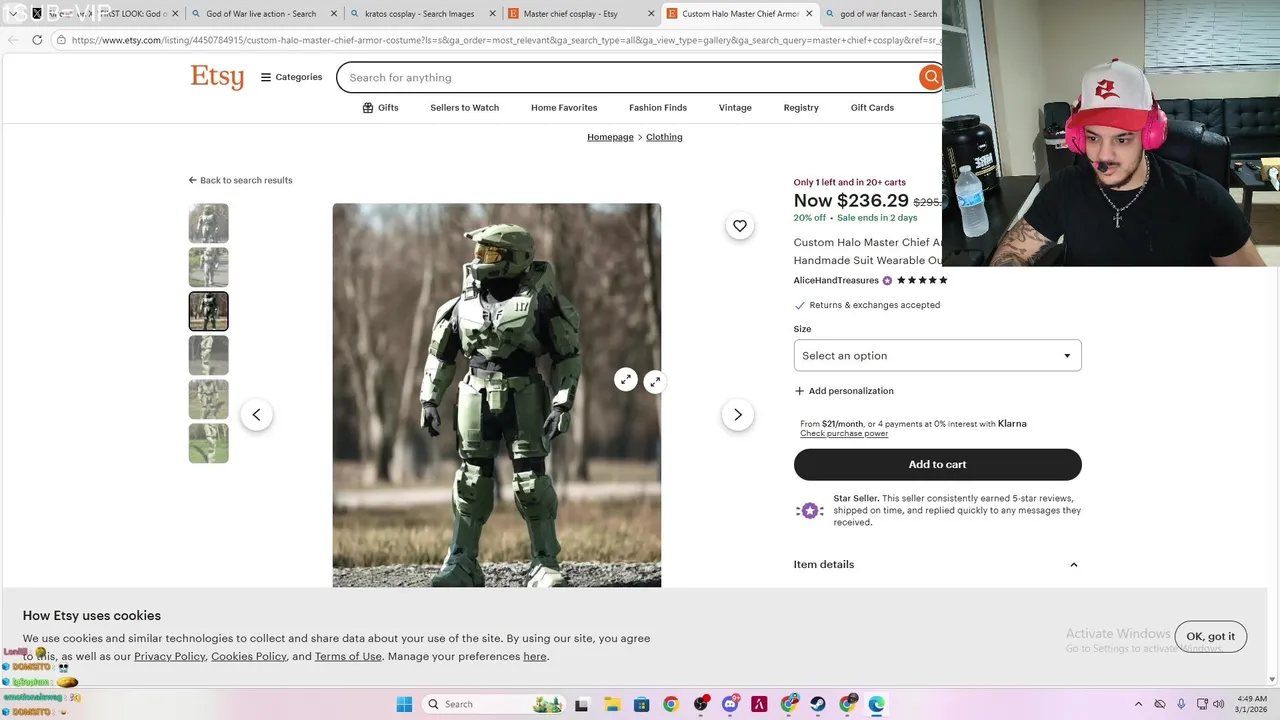Select the second product thumbnail
Viewport: 1280px width, 720px height.
tap(208, 267)
